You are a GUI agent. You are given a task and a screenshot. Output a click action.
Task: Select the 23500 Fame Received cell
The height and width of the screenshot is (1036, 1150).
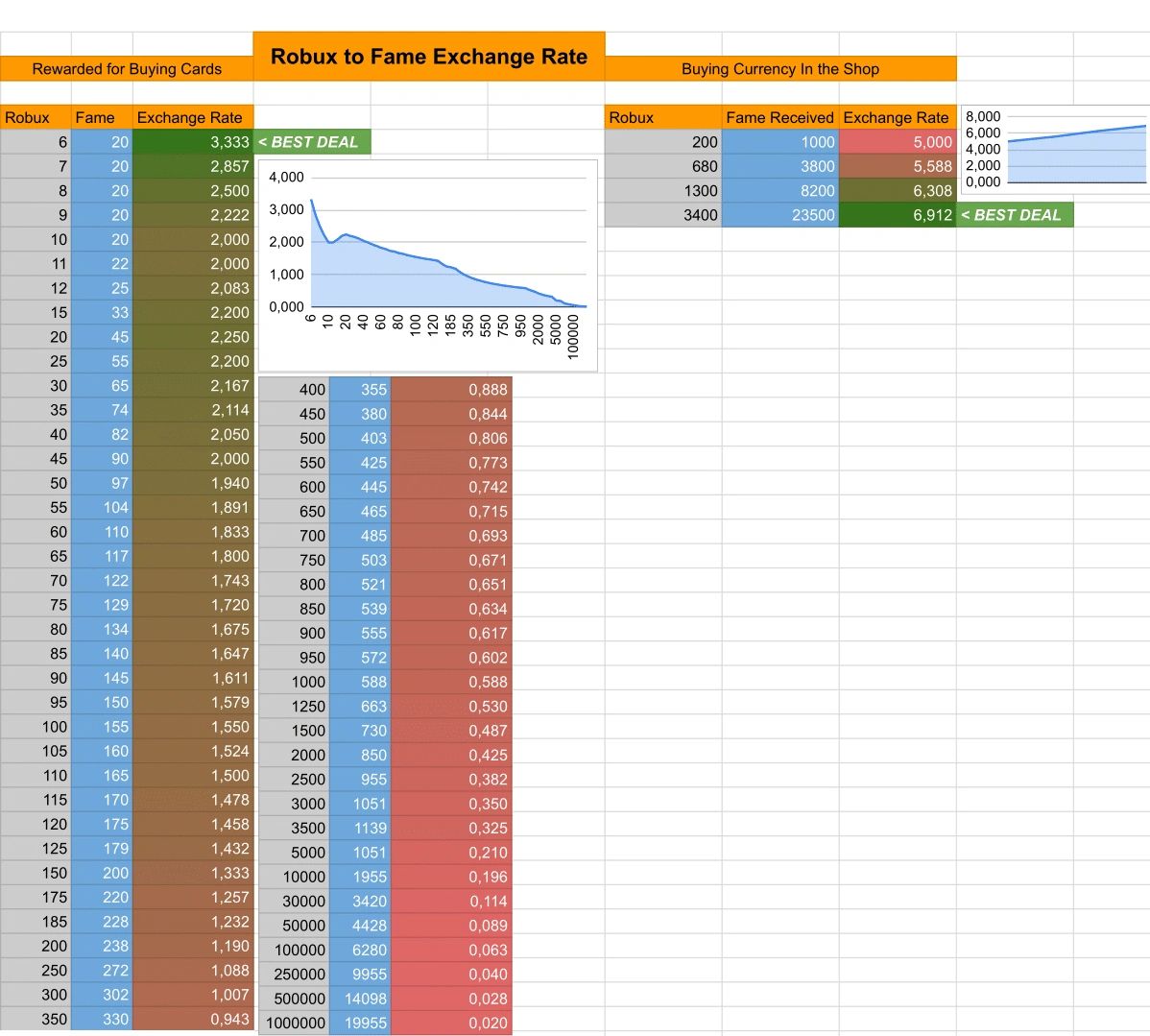(x=779, y=215)
